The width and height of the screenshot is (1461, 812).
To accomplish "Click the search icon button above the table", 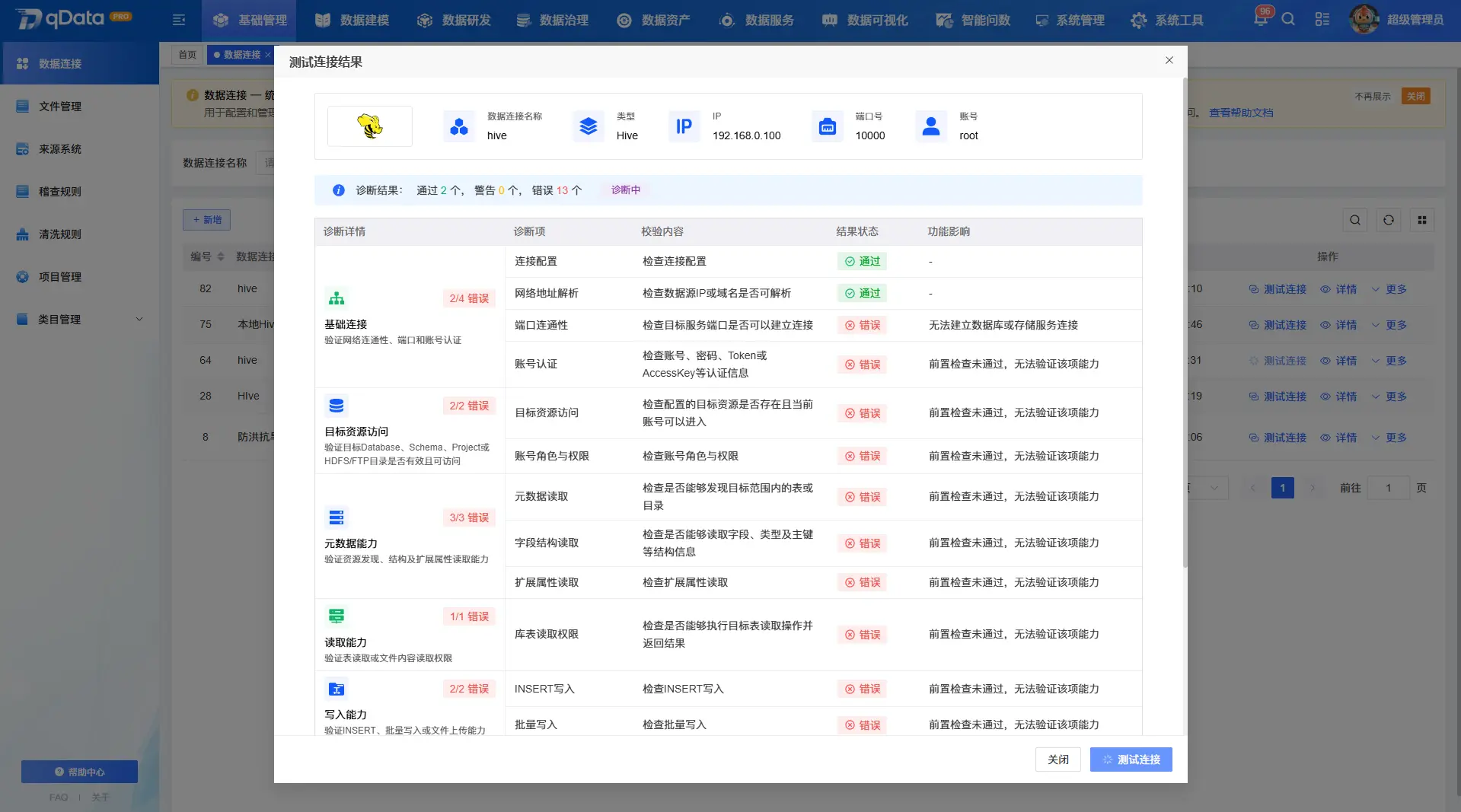I will click(1355, 220).
